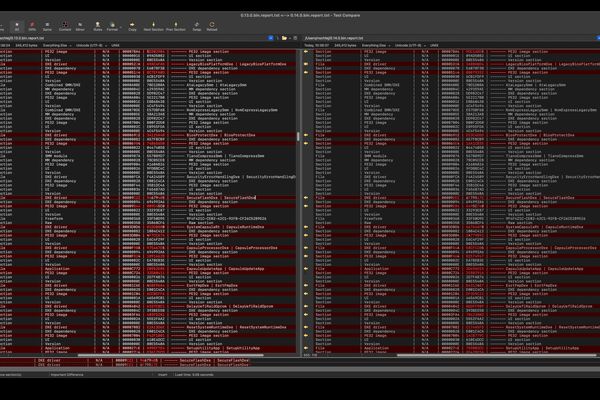Click left pane UNIX line ending label
This screenshot has width=600, height=400.
tap(115, 45)
